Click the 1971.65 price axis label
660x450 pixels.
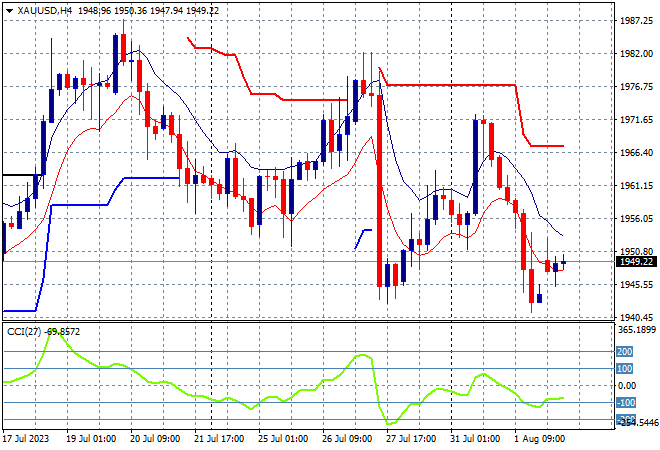(x=636, y=120)
